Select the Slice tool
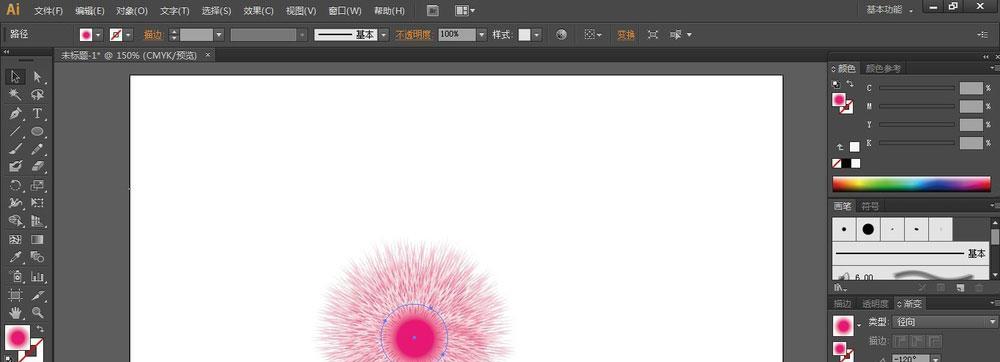Image resolution: width=1000 pixels, height=362 pixels. [38, 295]
